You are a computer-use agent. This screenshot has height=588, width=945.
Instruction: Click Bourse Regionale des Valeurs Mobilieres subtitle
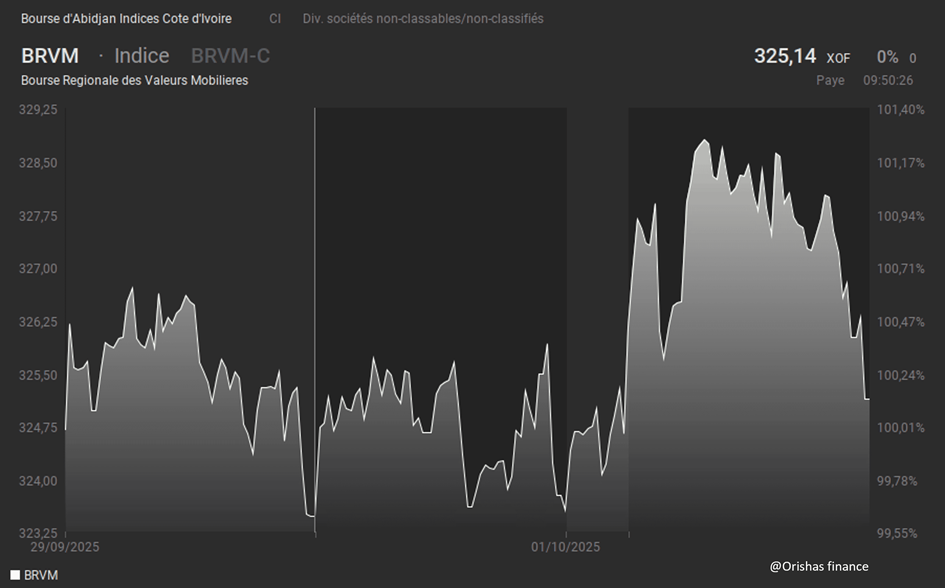click(134, 80)
